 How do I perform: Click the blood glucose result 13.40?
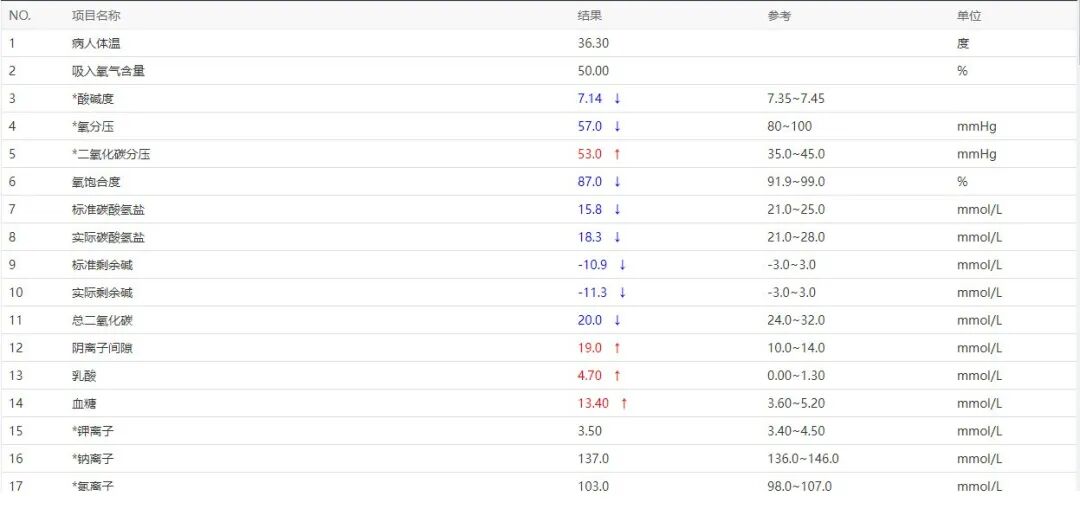pyautogui.click(x=593, y=404)
